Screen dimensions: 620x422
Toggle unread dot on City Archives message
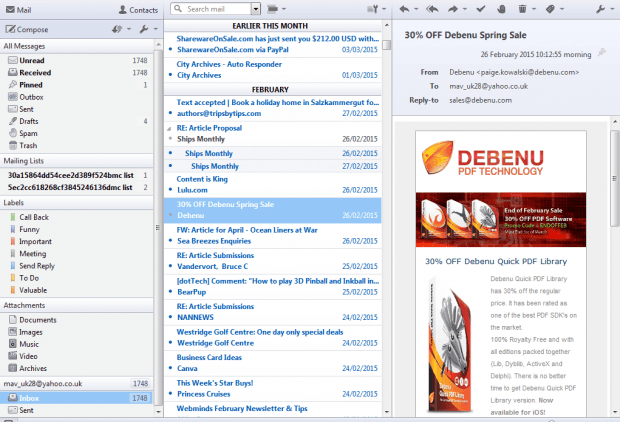pos(171,73)
